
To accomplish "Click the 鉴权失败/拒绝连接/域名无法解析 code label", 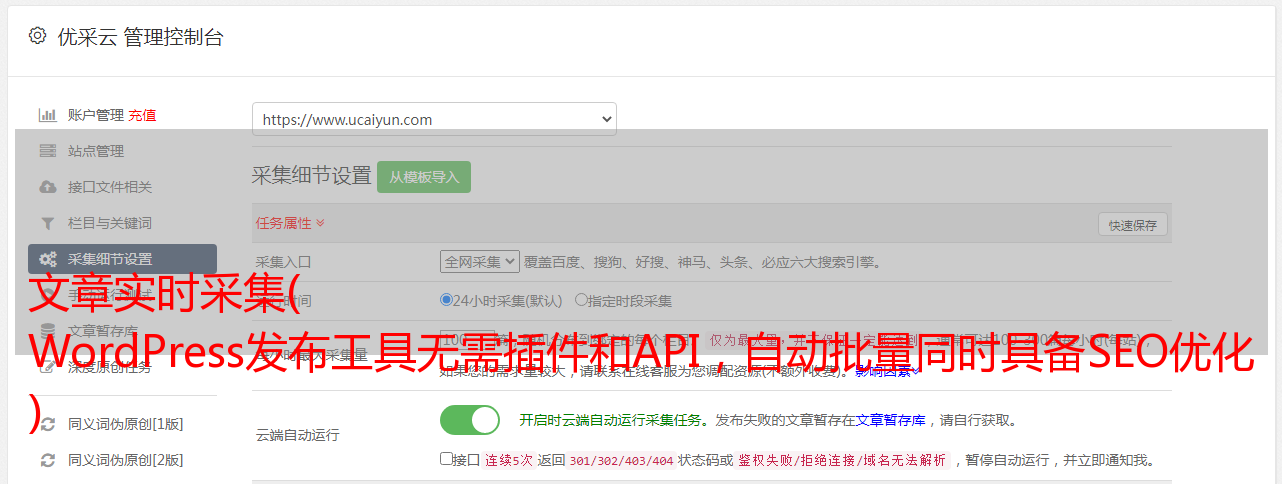I will pyautogui.click(x=842, y=460).
